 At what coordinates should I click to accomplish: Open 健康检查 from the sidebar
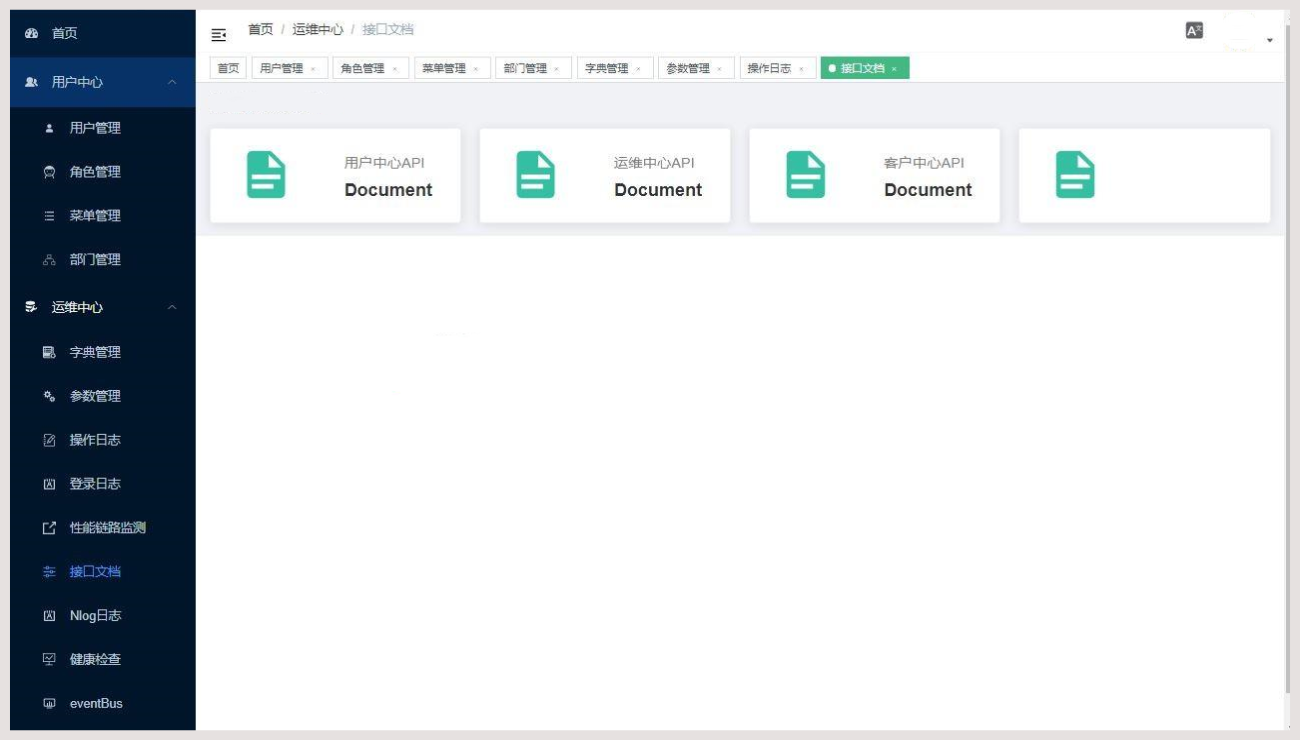pos(103,660)
